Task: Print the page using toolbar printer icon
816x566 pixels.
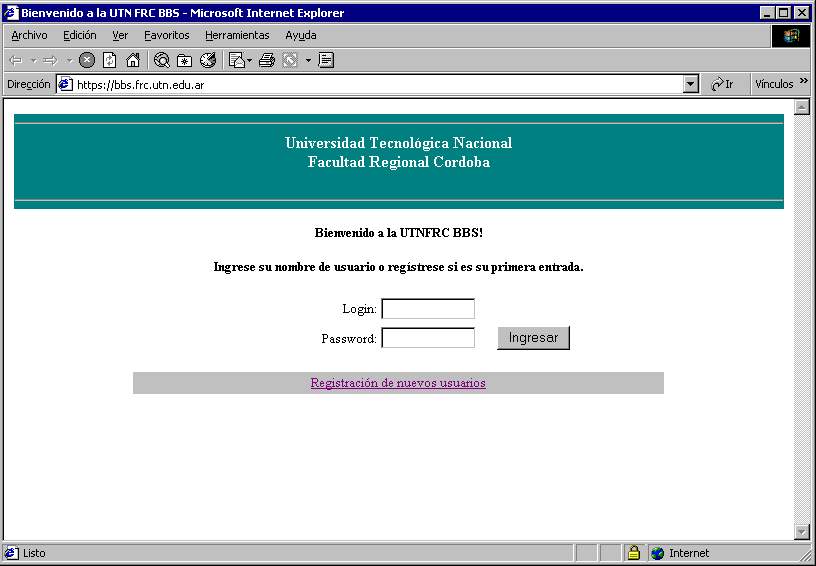Action: click(266, 61)
